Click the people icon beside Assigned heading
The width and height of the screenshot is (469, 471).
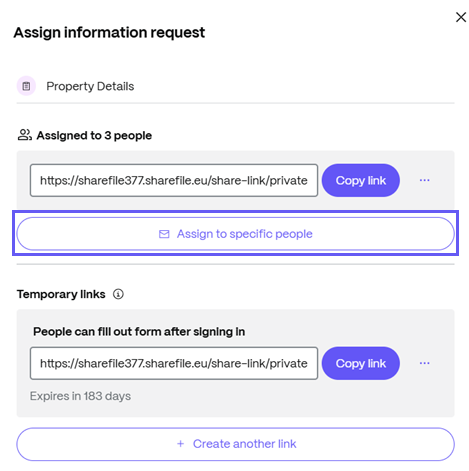(25, 135)
